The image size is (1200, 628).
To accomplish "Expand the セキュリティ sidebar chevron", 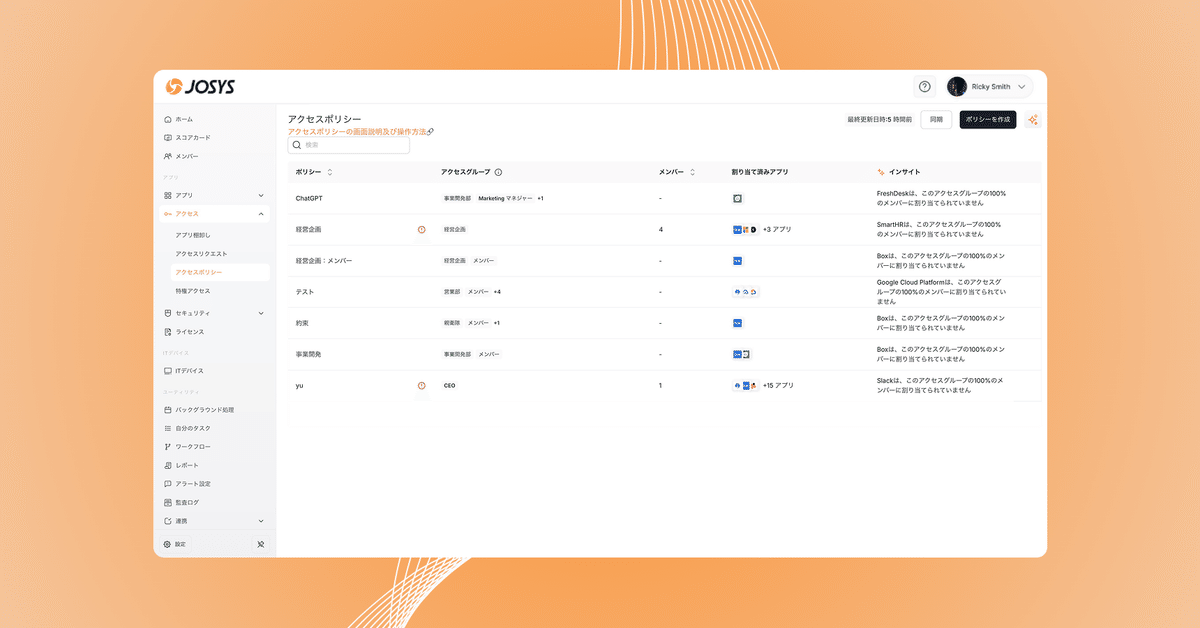I will (x=261, y=313).
